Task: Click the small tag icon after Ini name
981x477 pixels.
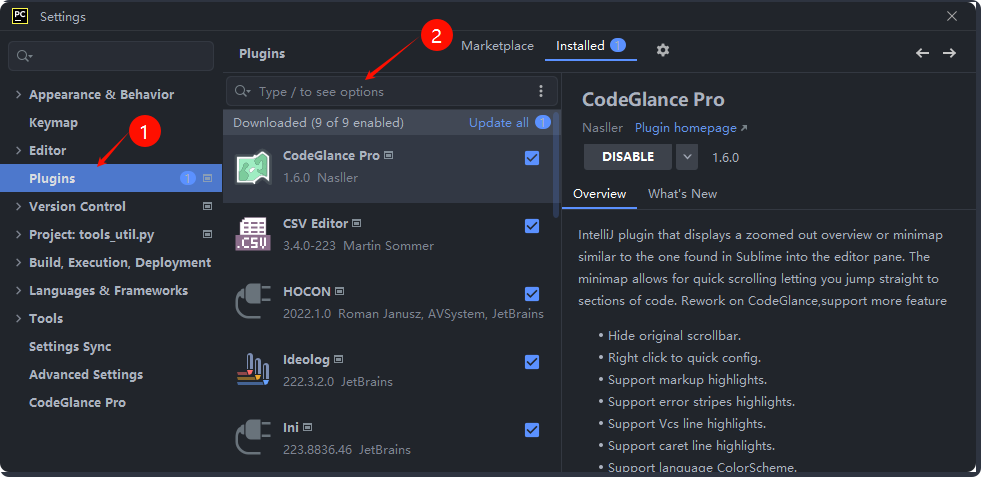Action: [x=307, y=428]
